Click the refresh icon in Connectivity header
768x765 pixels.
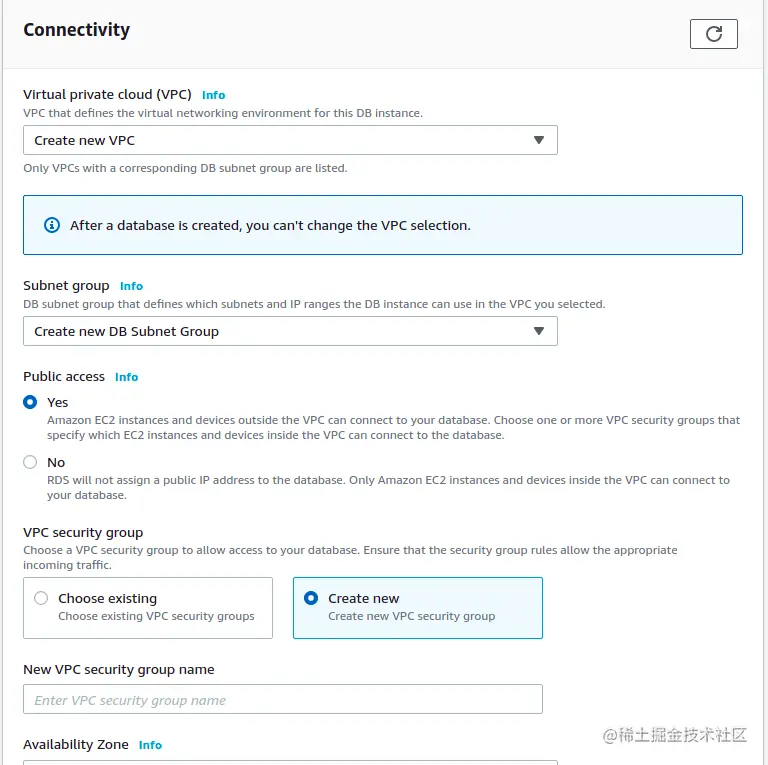tap(713, 34)
